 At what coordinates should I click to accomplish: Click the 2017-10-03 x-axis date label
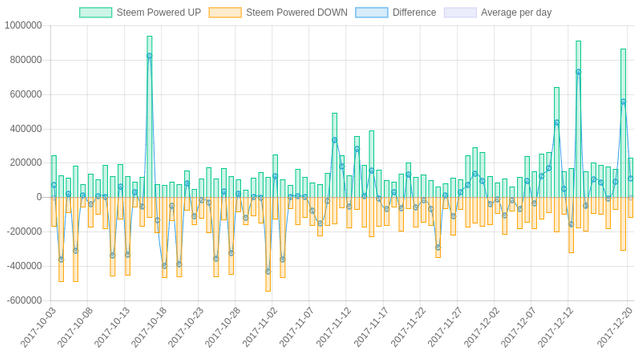tap(38, 328)
